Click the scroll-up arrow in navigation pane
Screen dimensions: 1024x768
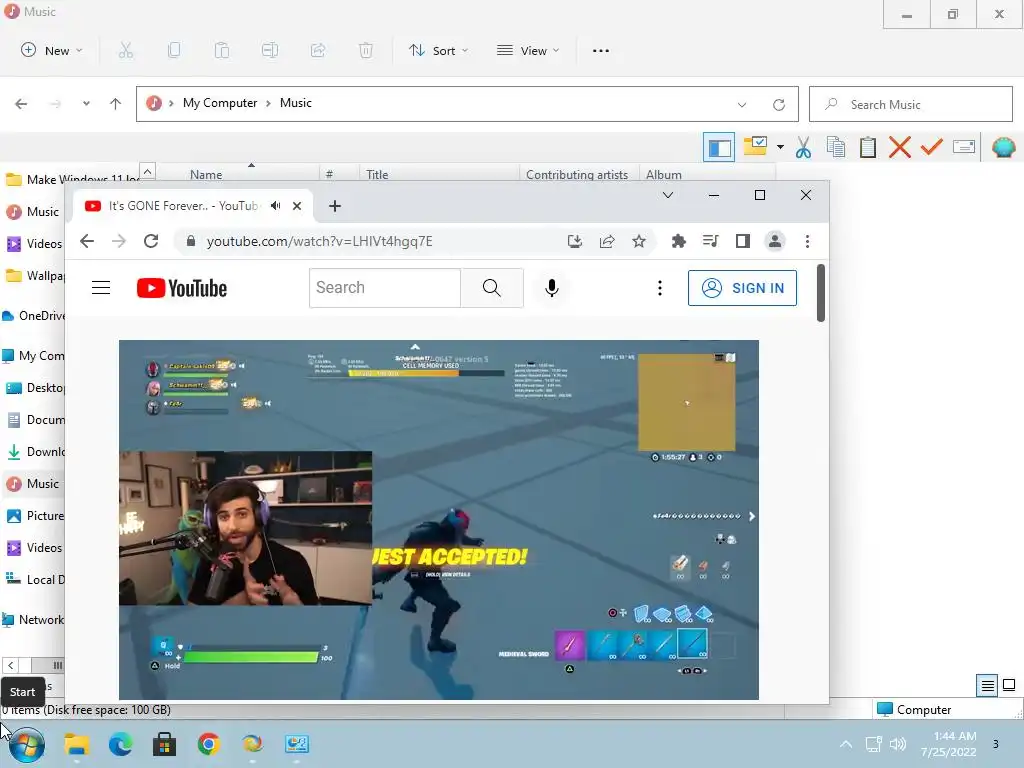148,172
